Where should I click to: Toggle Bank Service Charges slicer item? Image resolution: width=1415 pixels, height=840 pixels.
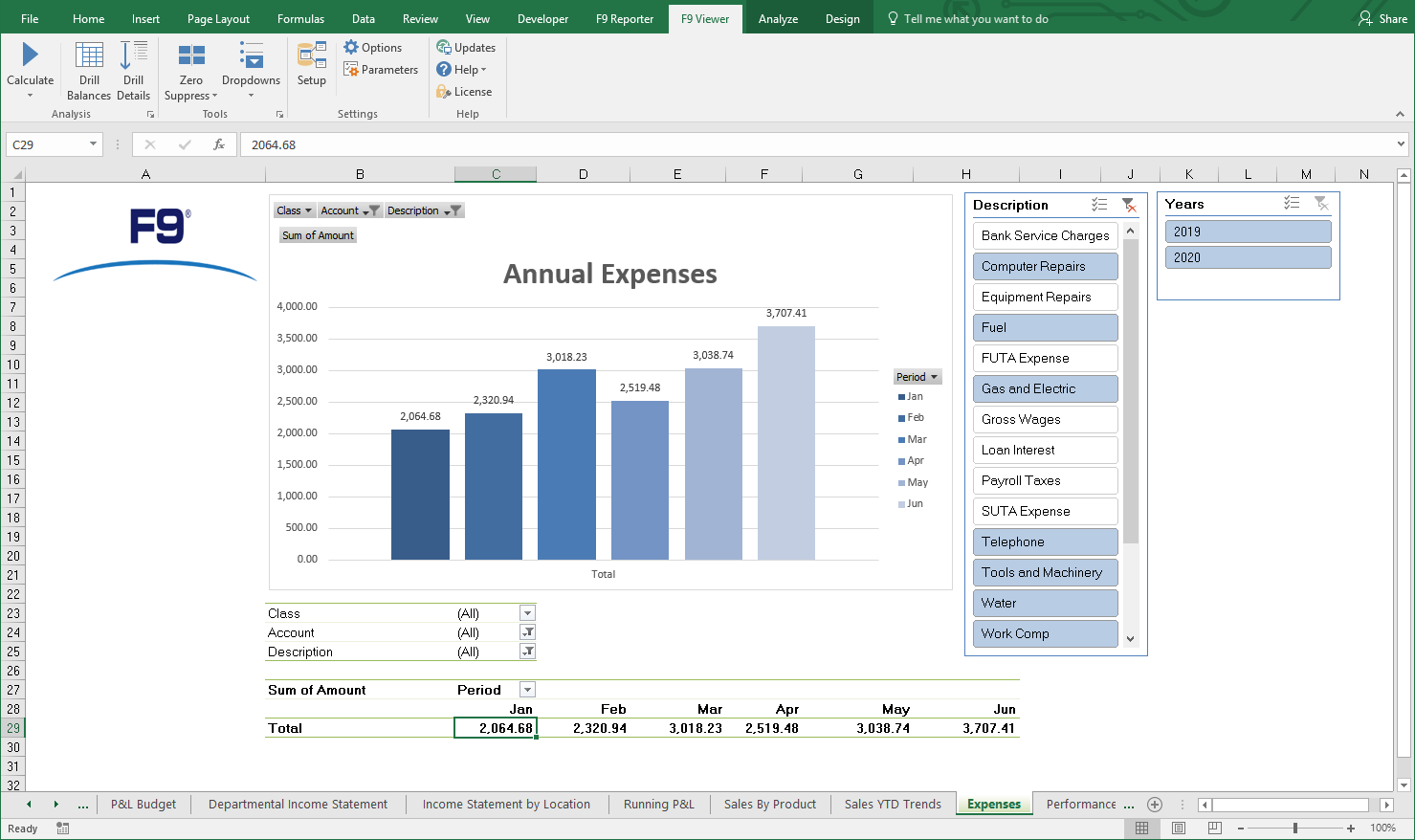1045,235
